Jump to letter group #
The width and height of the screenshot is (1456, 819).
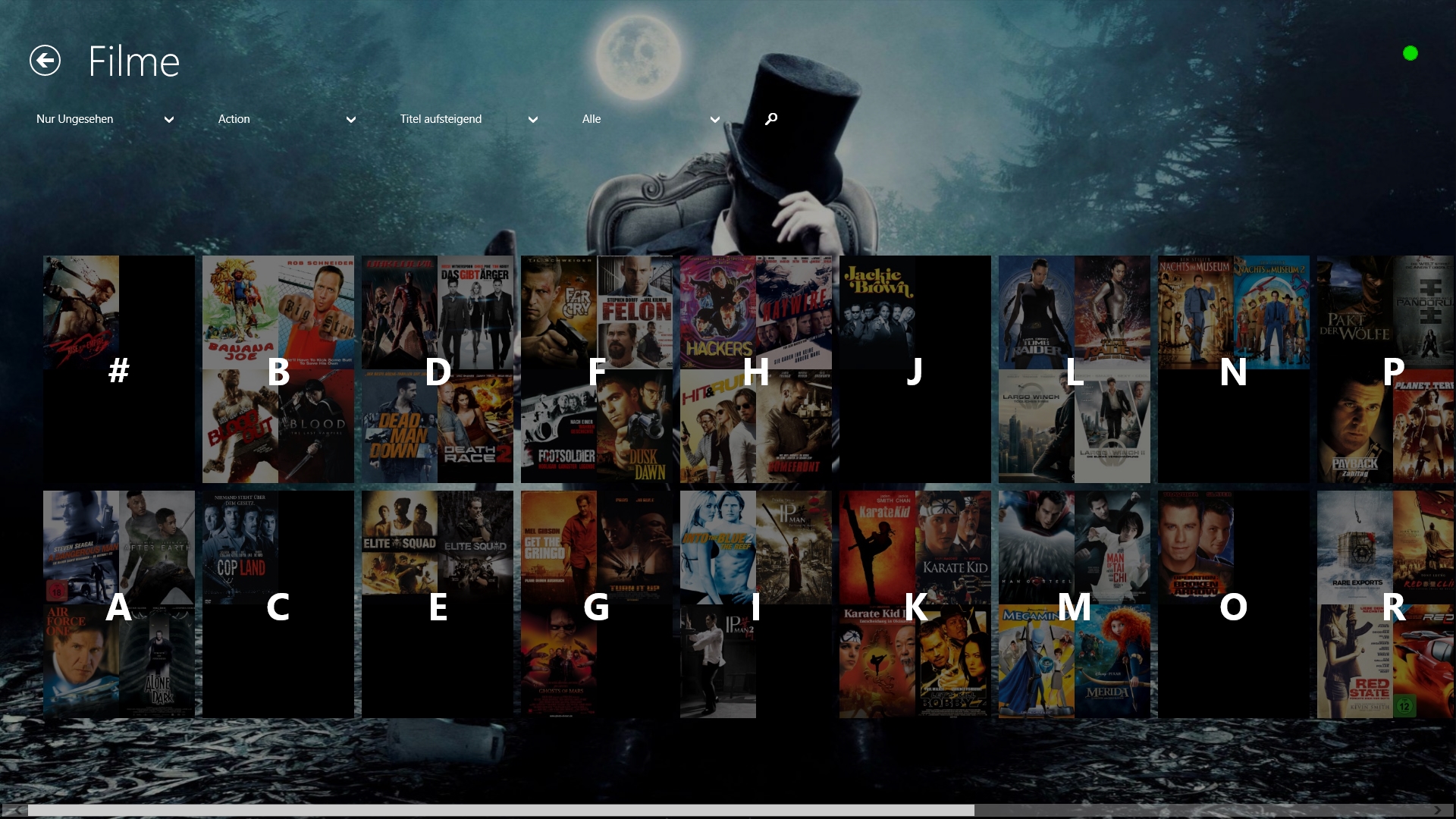(119, 369)
